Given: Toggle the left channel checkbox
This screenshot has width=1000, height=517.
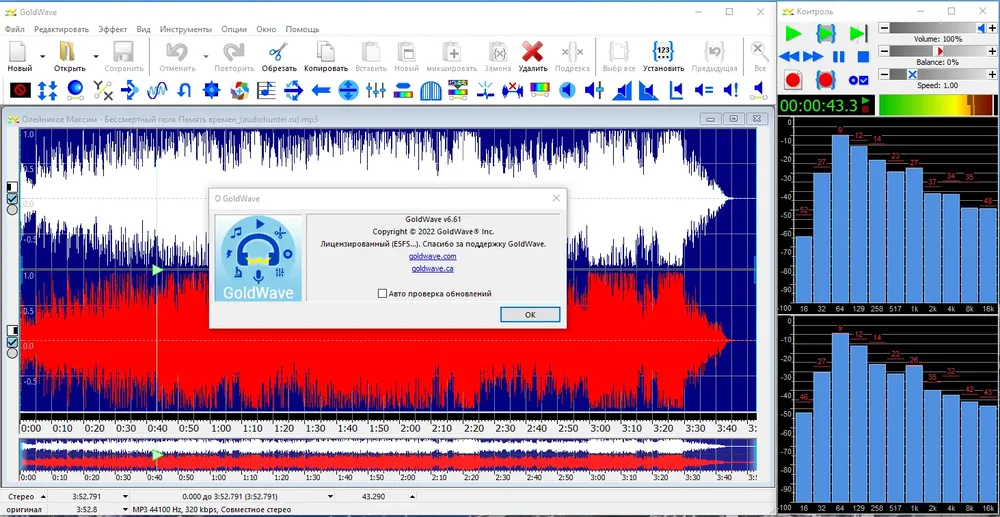Looking at the screenshot, I should (x=12, y=199).
